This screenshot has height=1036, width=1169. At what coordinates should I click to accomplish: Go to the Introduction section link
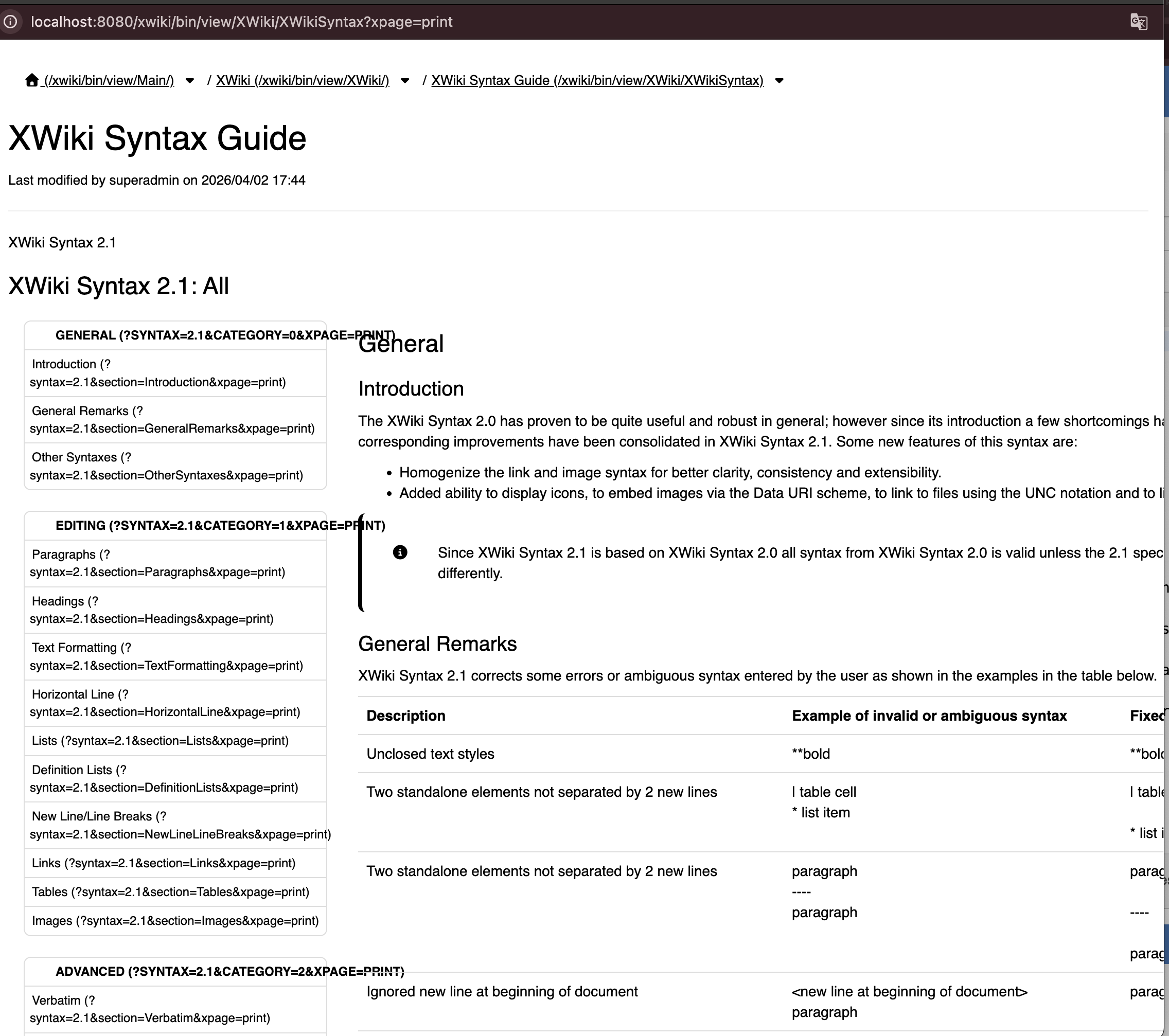coord(157,373)
